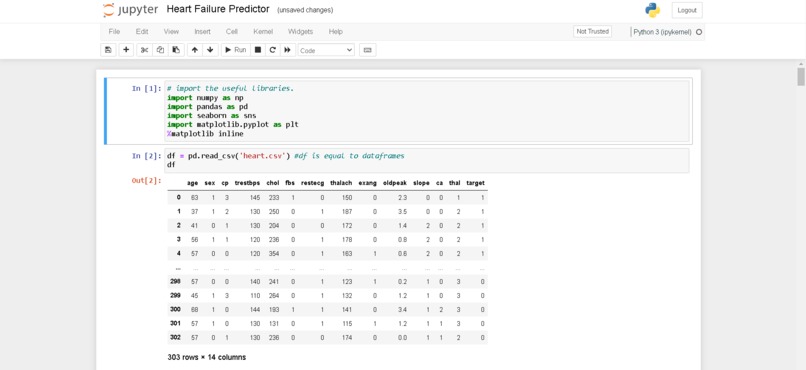The image size is (806, 370).
Task: Click the 'thalach' column header
Action: click(x=341, y=183)
